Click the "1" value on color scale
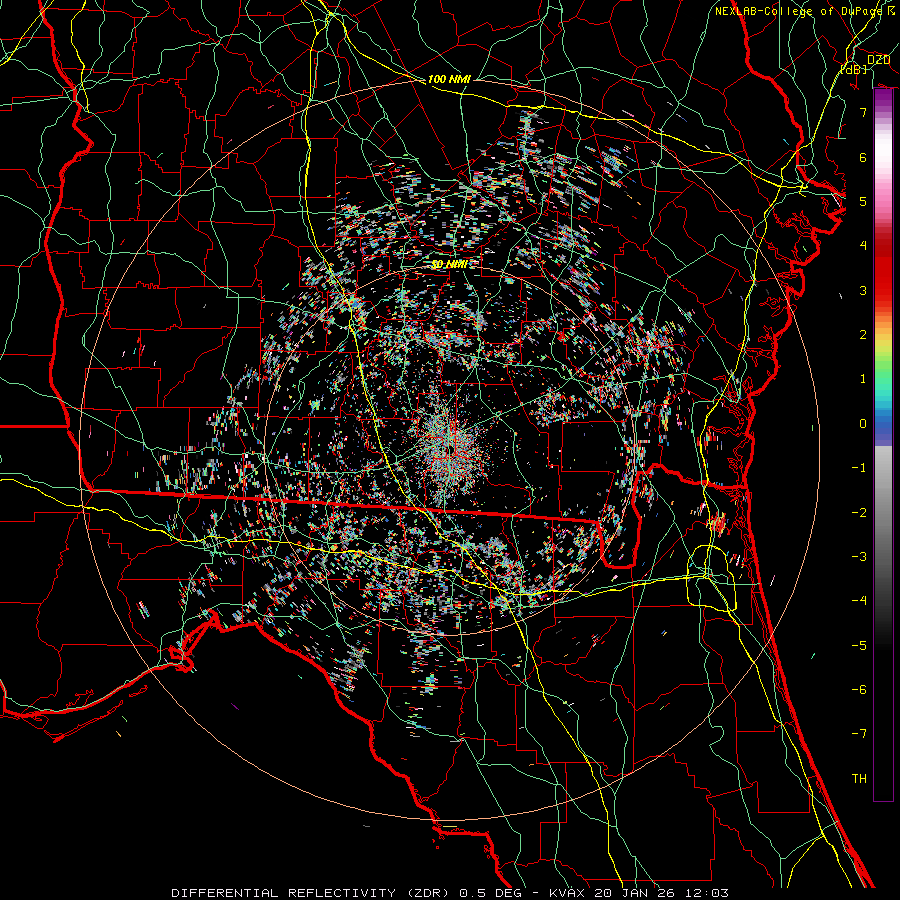Image resolution: width=900 pixels, height=900 pixels. coord(863,378)
